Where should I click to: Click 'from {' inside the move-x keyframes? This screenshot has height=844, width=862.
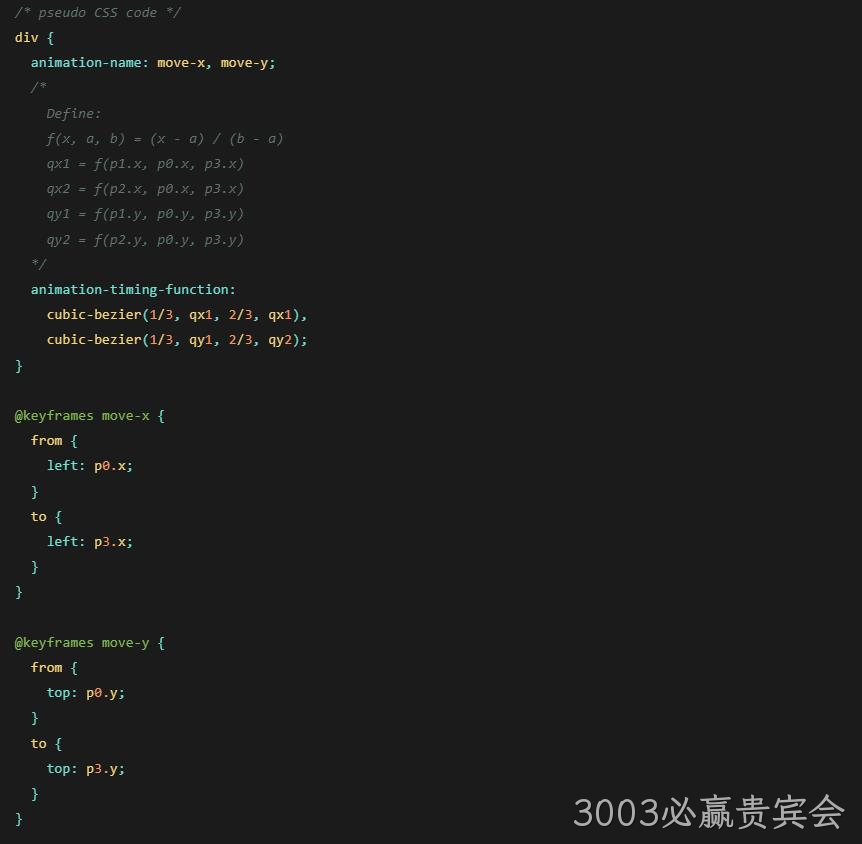click(x=54, y=441)
